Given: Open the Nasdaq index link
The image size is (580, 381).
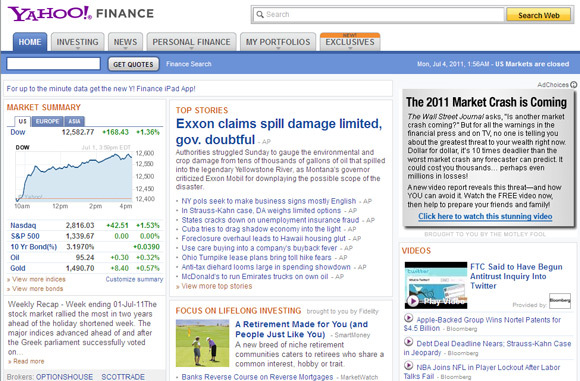Looking at the screenshot, I should [x=23, y=225].
